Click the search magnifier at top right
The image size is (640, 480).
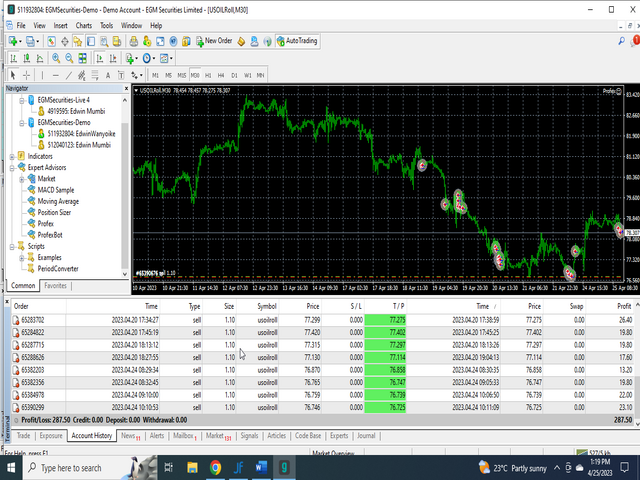(621, 41)
